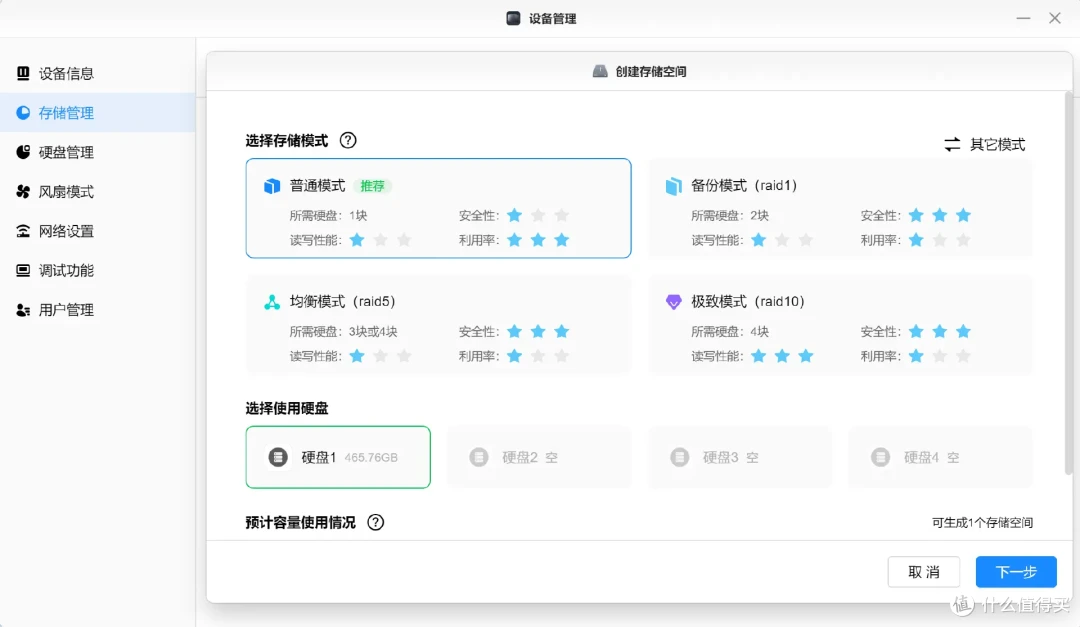Click the 设备信息 device icon
This screenshot has width=1080, height=627.
coord(23,73)
